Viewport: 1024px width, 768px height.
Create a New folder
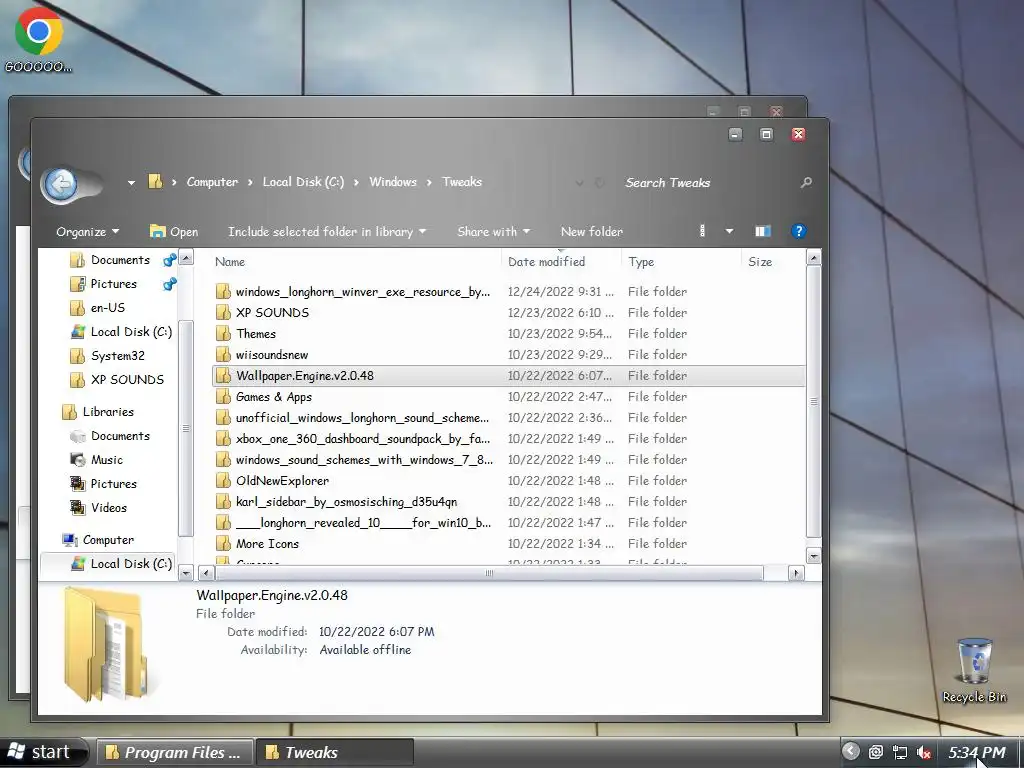pyautogui.click(x=592, y=232)
